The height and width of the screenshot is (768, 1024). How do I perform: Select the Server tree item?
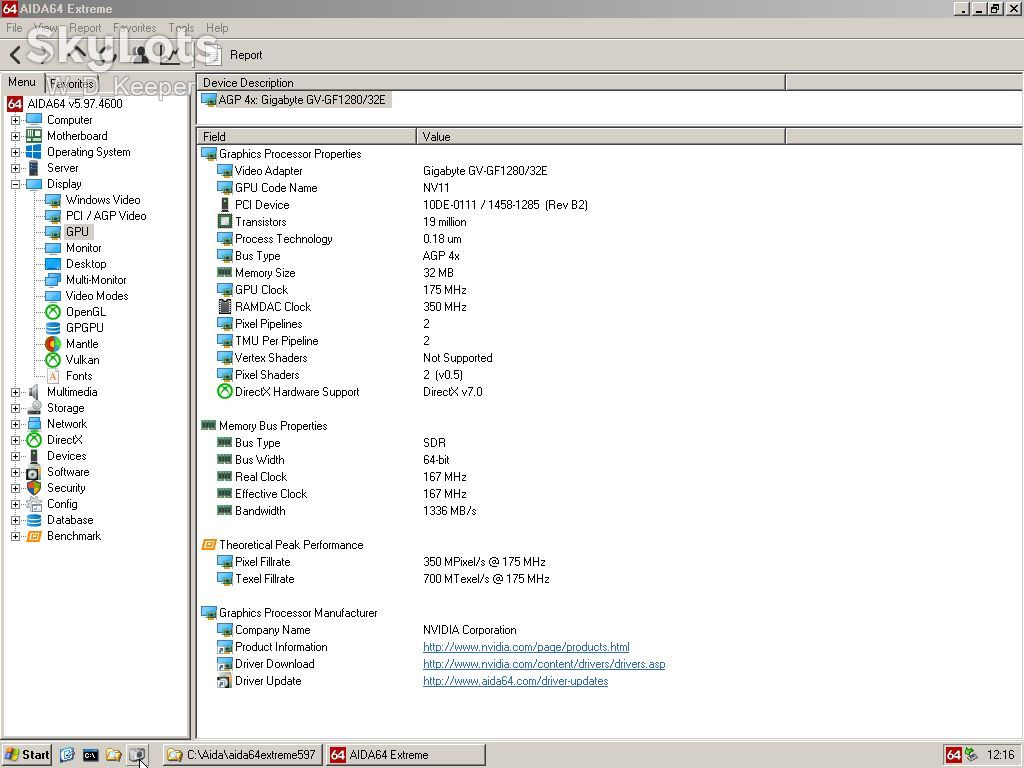(x=62, y=168)
